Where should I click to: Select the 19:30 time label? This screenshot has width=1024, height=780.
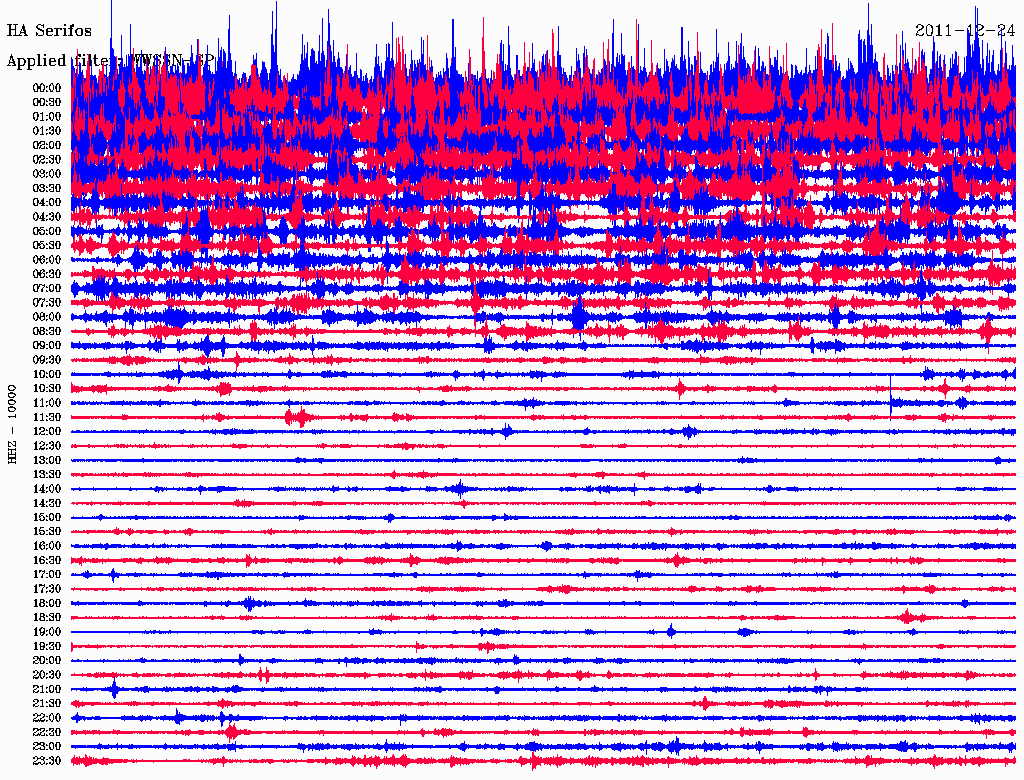click(47, 647)
